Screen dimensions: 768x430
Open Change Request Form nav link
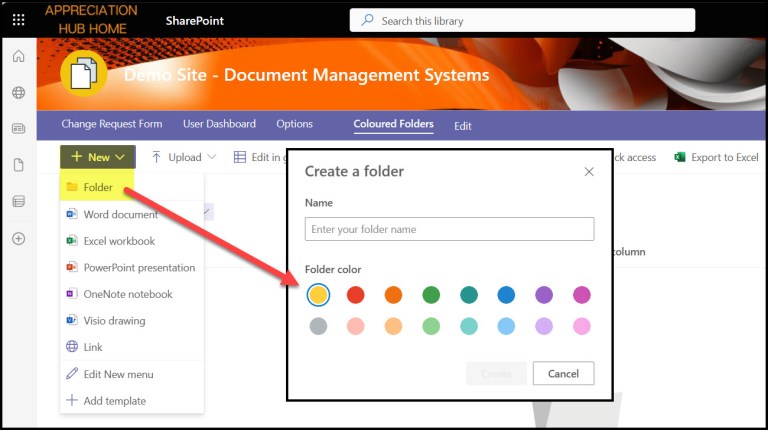click(x=112, y=124)
